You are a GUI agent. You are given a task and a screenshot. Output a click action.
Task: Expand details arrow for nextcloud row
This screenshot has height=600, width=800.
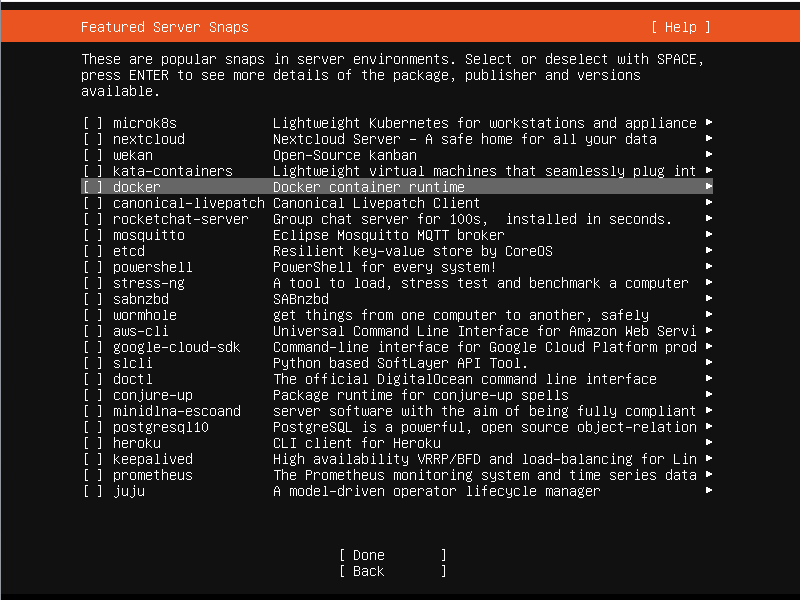coord(709,138)
